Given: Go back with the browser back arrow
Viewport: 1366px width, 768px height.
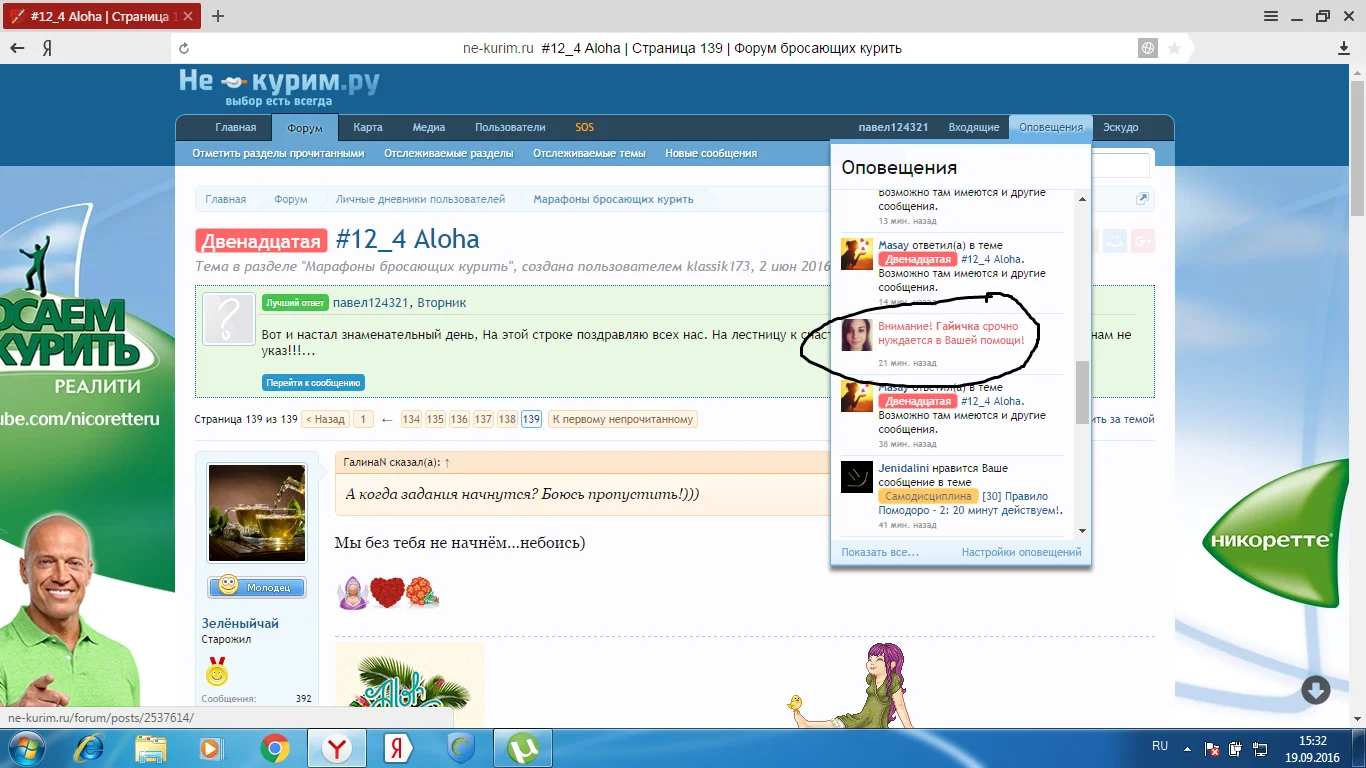Looking at the screenshot, I should click(x=17, y=48).
